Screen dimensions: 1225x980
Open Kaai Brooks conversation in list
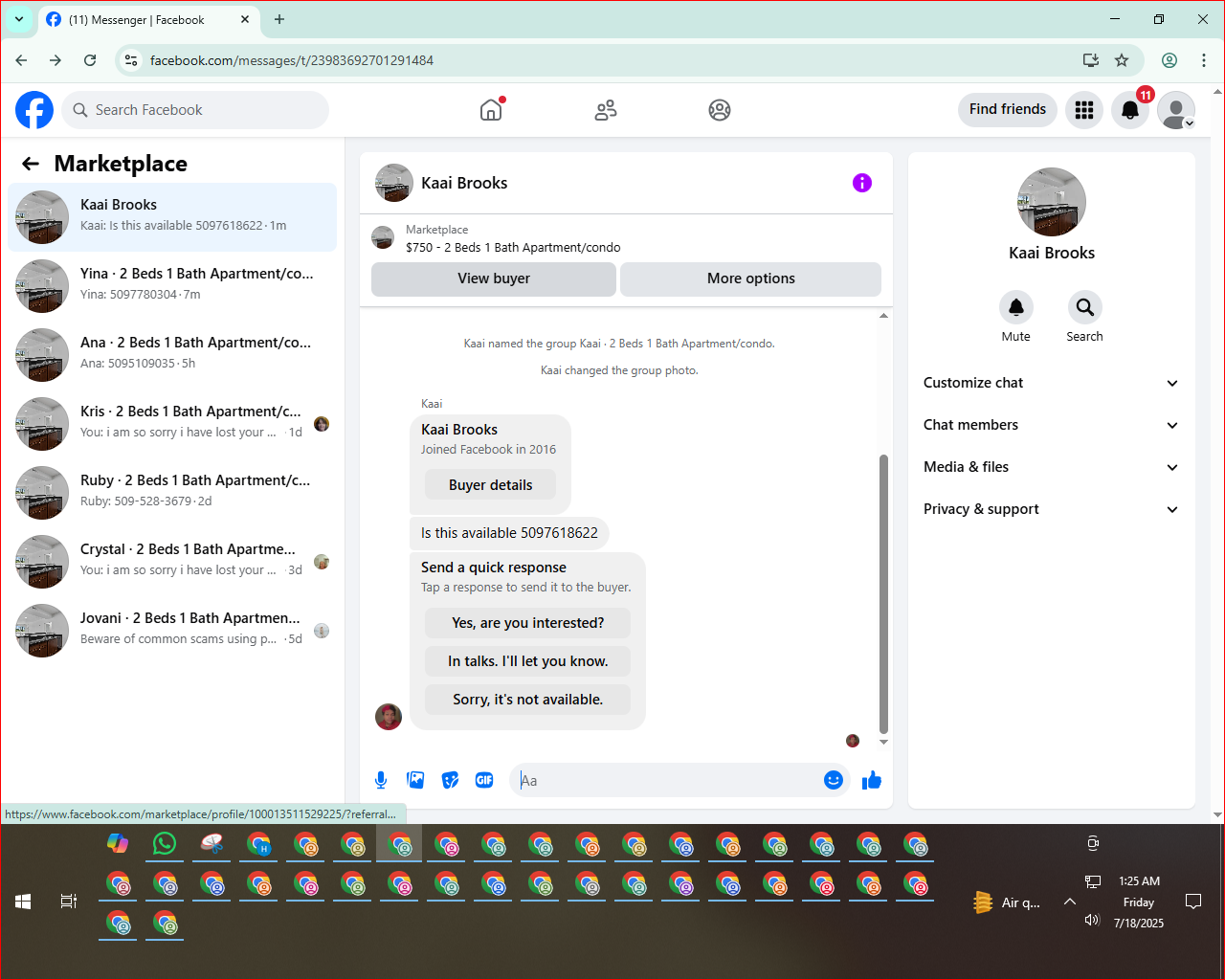tap(172, 217)
